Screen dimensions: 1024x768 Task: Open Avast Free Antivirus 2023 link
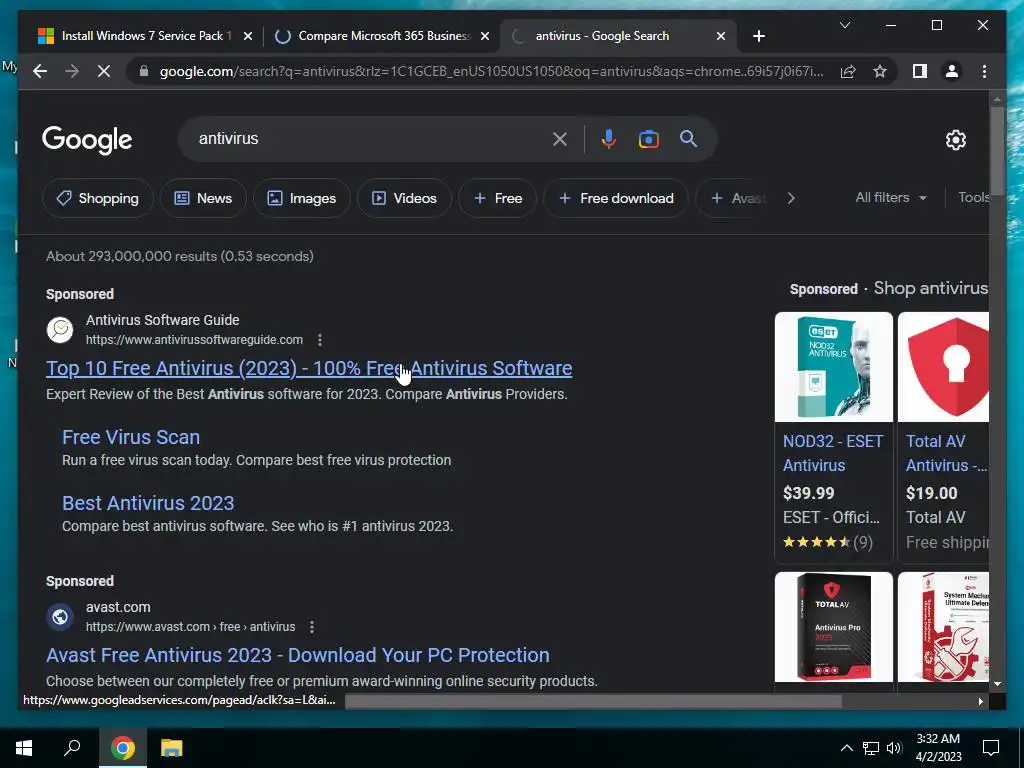[298, 655]
